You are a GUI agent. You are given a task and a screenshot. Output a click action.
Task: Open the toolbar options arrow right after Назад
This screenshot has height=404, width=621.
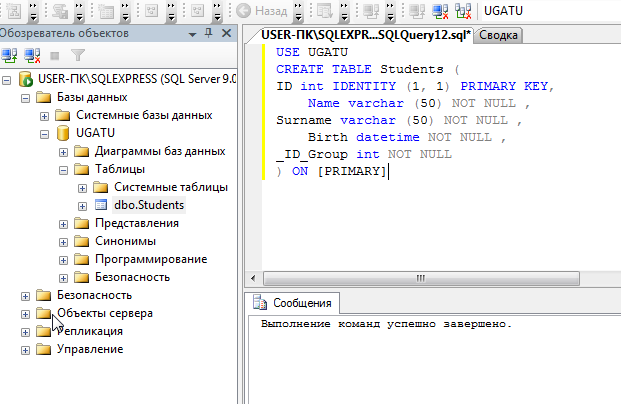[298, 12]
